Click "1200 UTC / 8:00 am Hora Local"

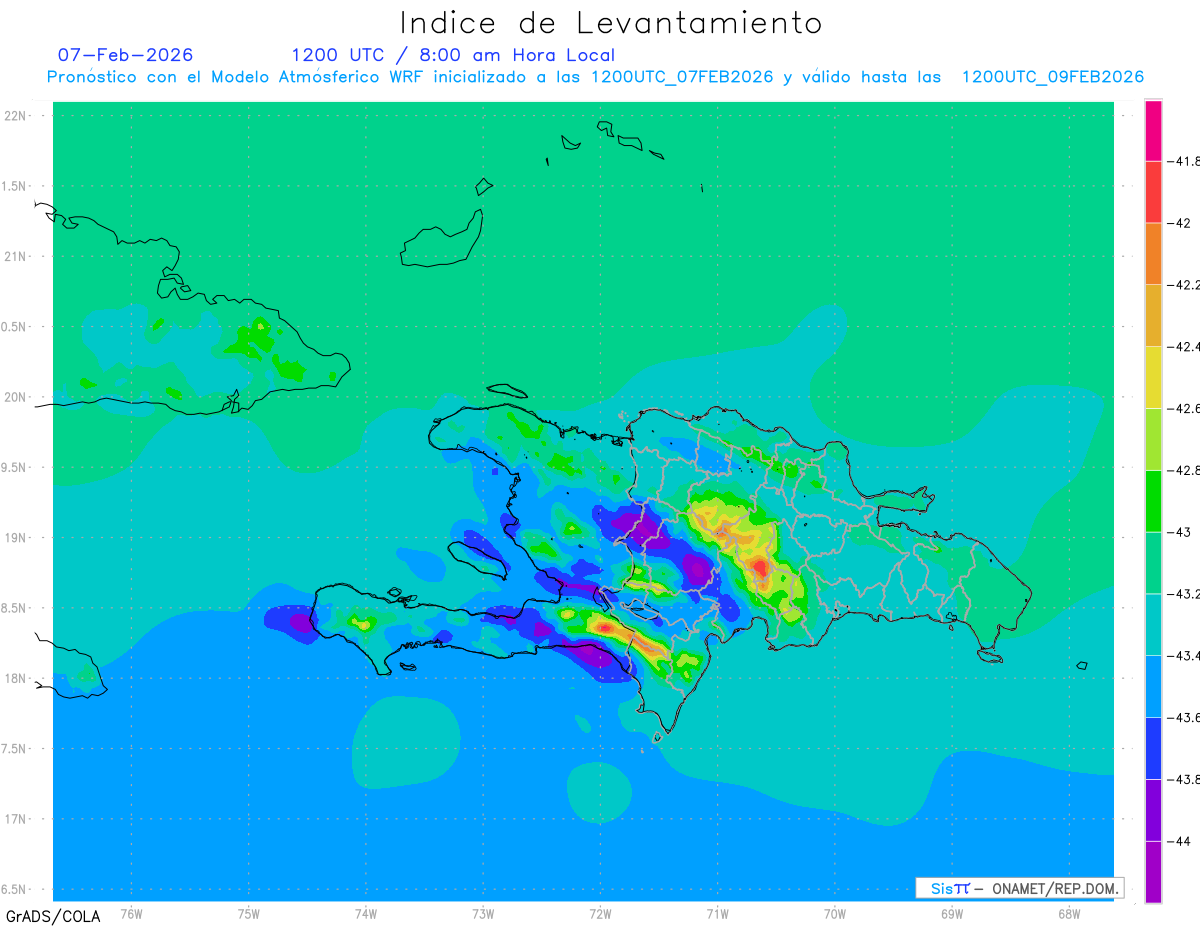click(x=453, y=55)
